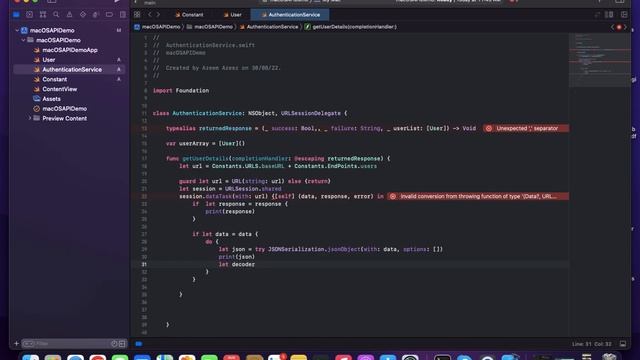
Task: Click line number 31 in gutter
Action: 144,264
